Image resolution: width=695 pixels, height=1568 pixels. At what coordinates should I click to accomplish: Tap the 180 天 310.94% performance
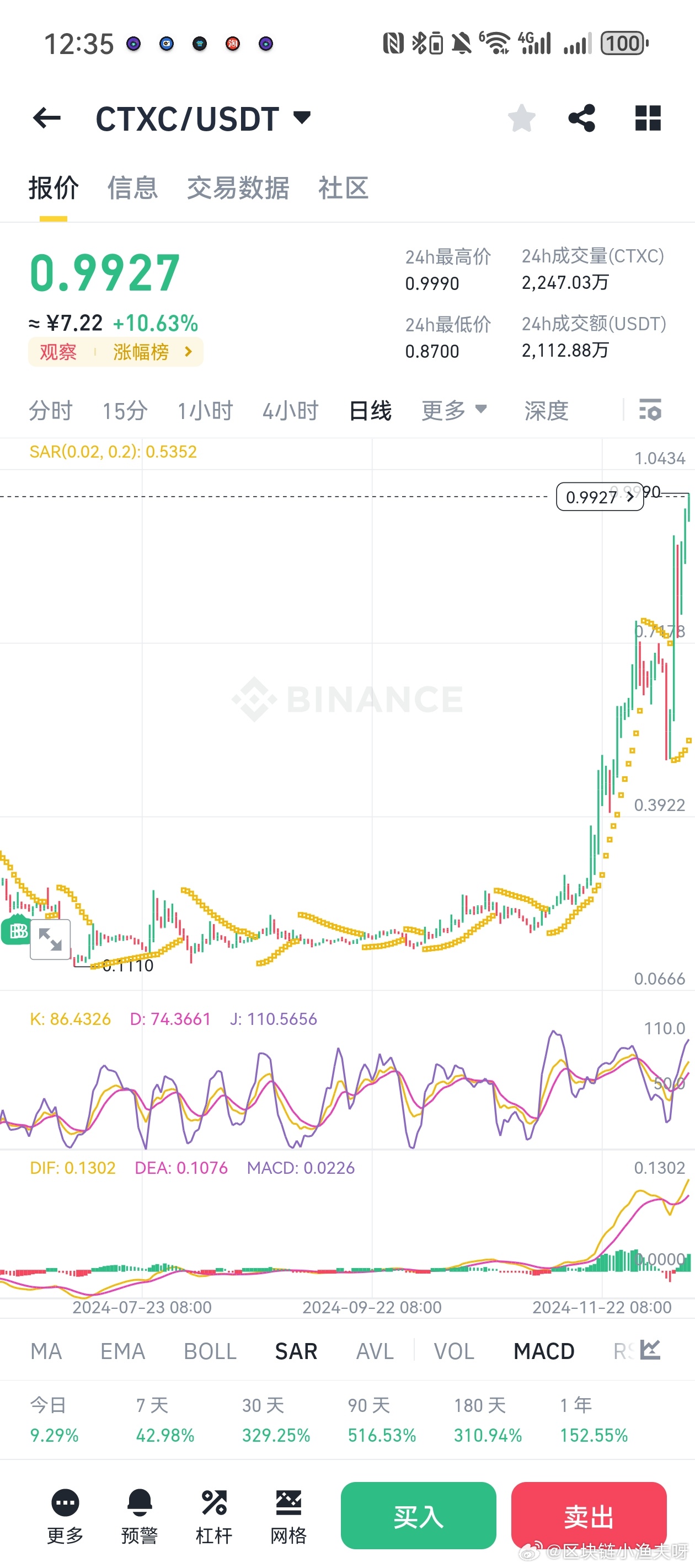488,1420
